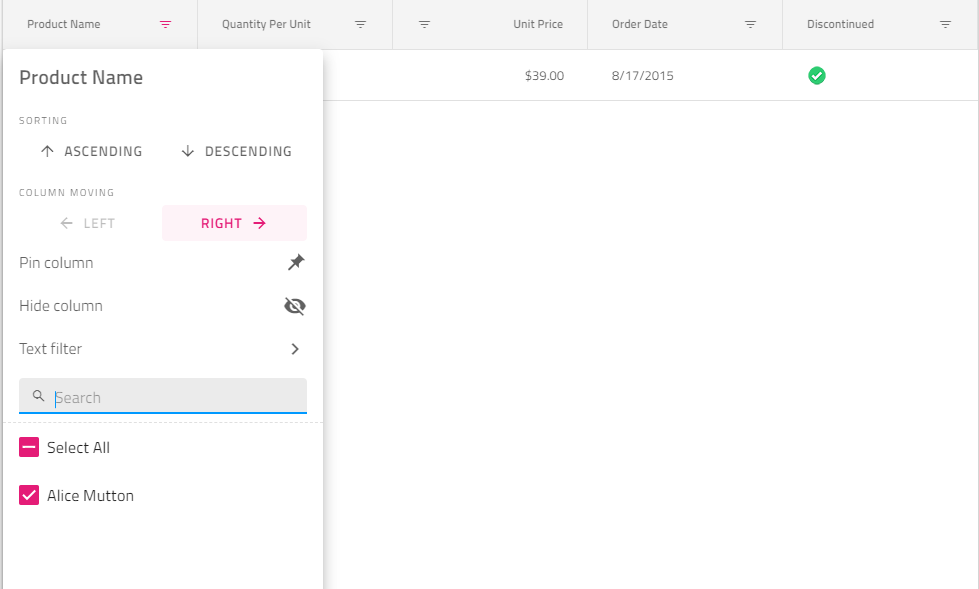This screenshot has width=979, height=589.
Task: Open filter menu on Quantity Per Unit column
Action: click(360, 24)
